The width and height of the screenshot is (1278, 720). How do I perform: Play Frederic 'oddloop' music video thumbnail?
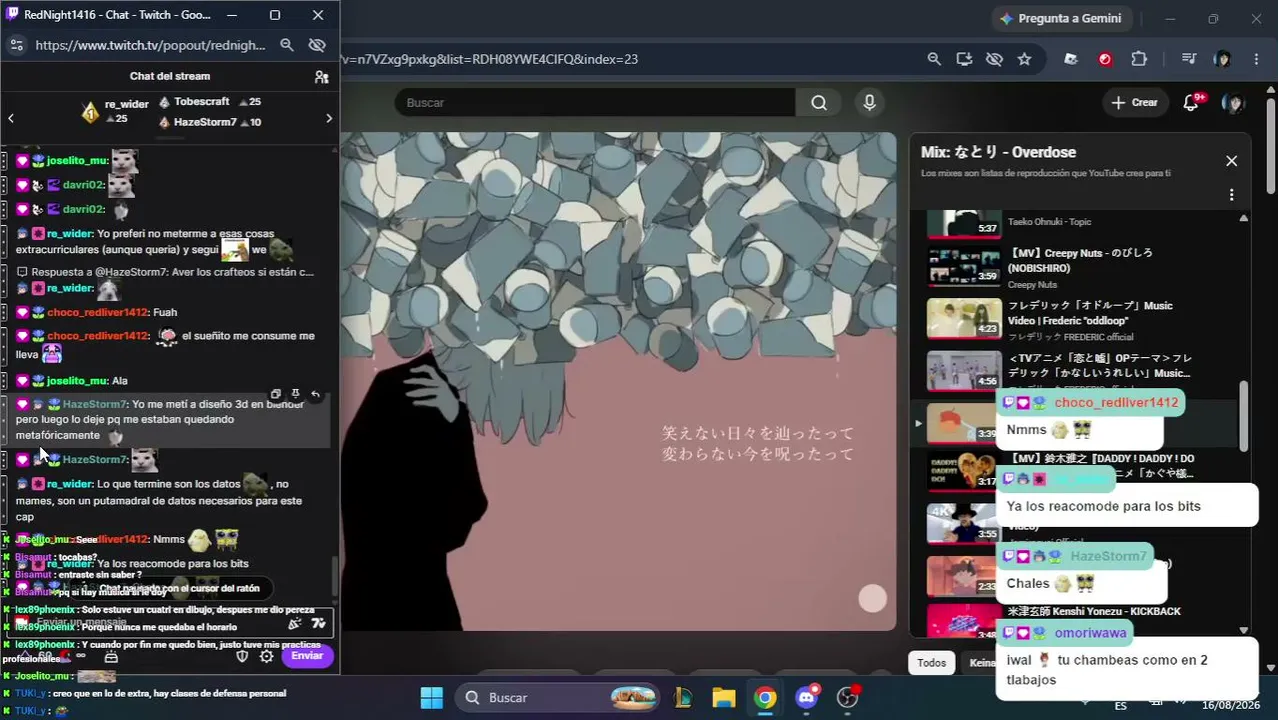[x=964, y=319]
